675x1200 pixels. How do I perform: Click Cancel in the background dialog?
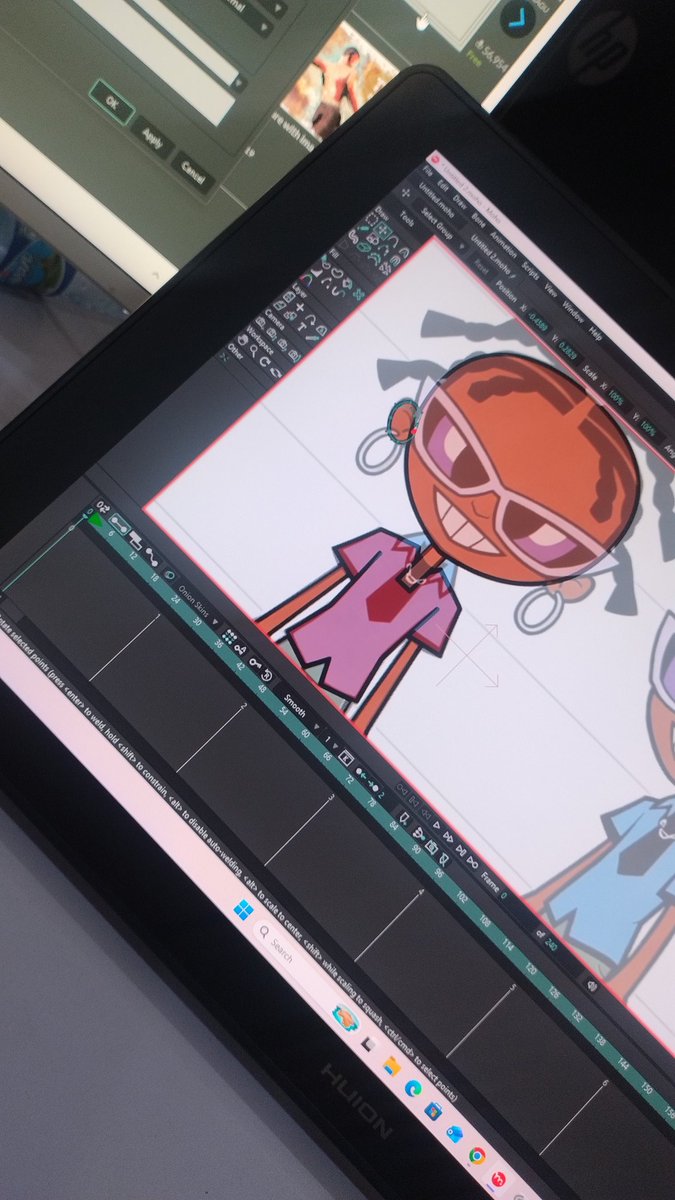click(192, 170)
